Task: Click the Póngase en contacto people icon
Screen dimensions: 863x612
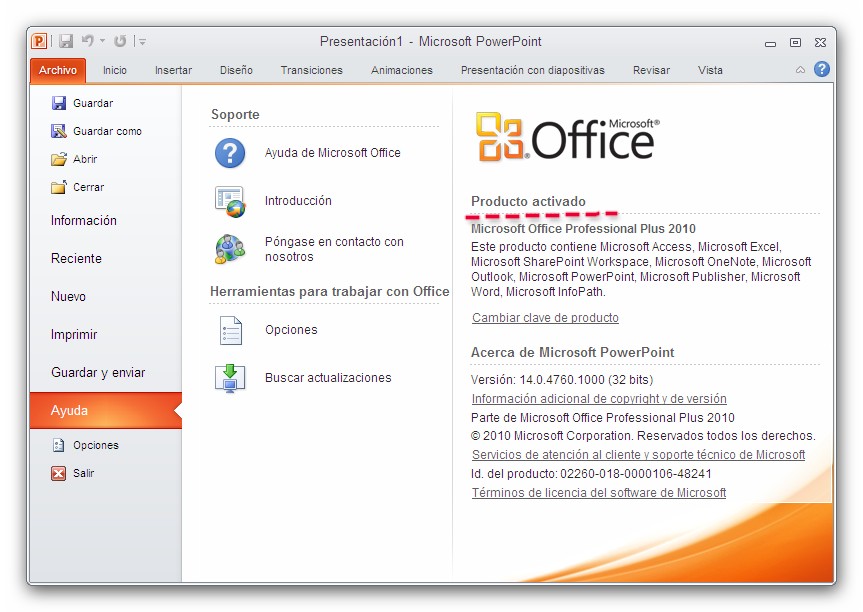Action: [x=230, y=249]
